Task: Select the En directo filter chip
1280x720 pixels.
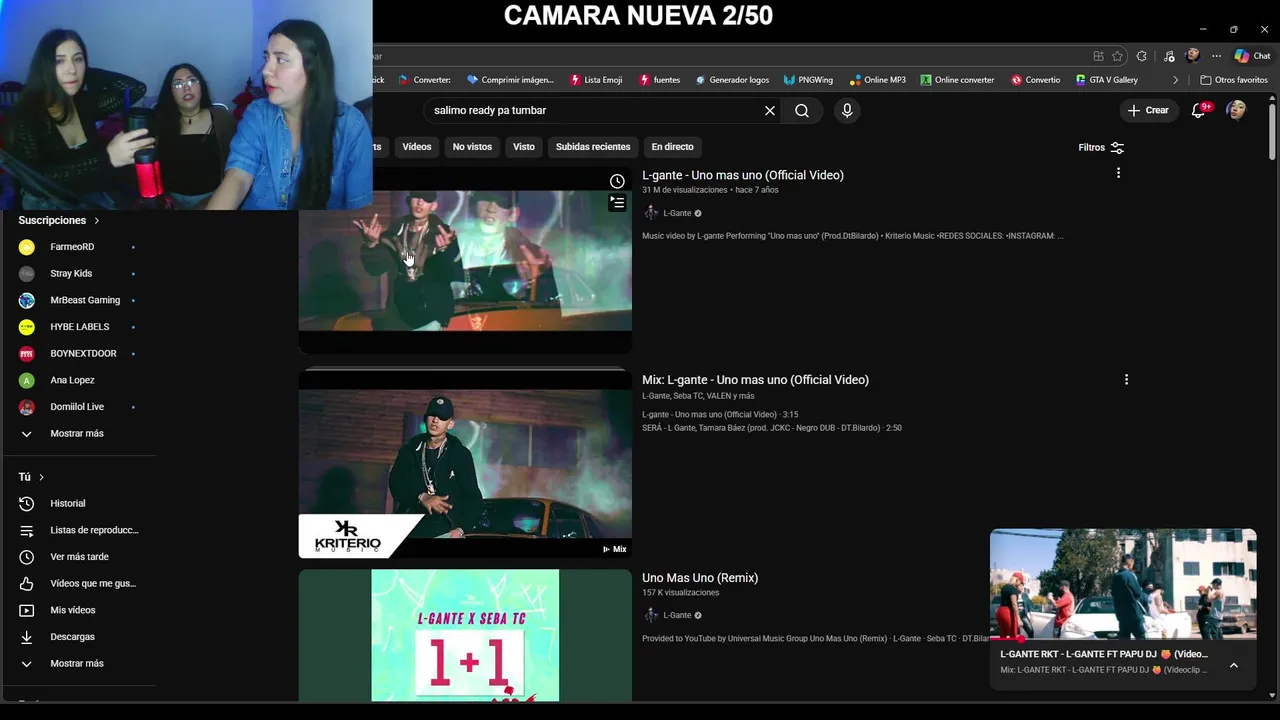Action: [x=672, y=147]
